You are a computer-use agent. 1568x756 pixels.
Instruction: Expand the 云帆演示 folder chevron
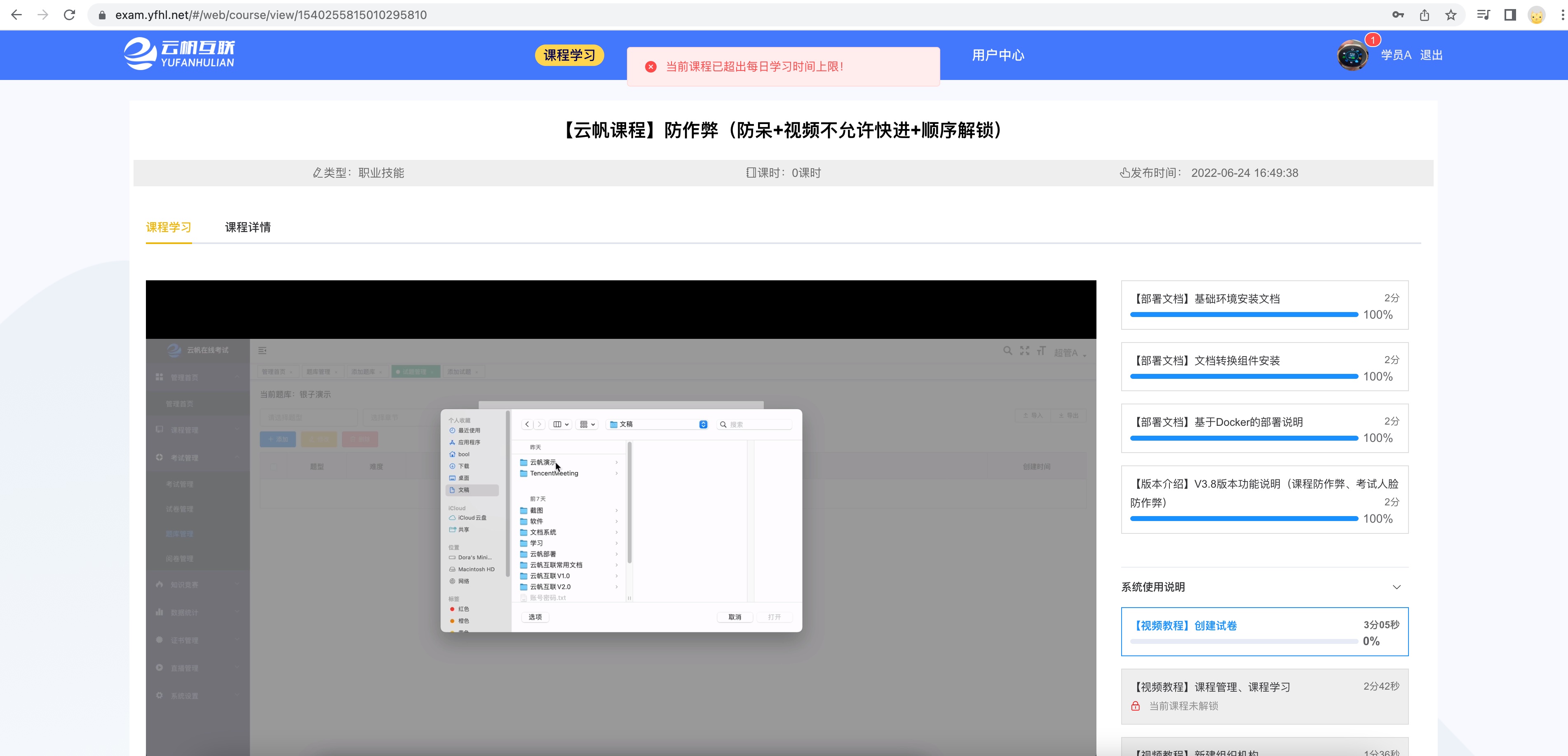(x=616, y=463)
